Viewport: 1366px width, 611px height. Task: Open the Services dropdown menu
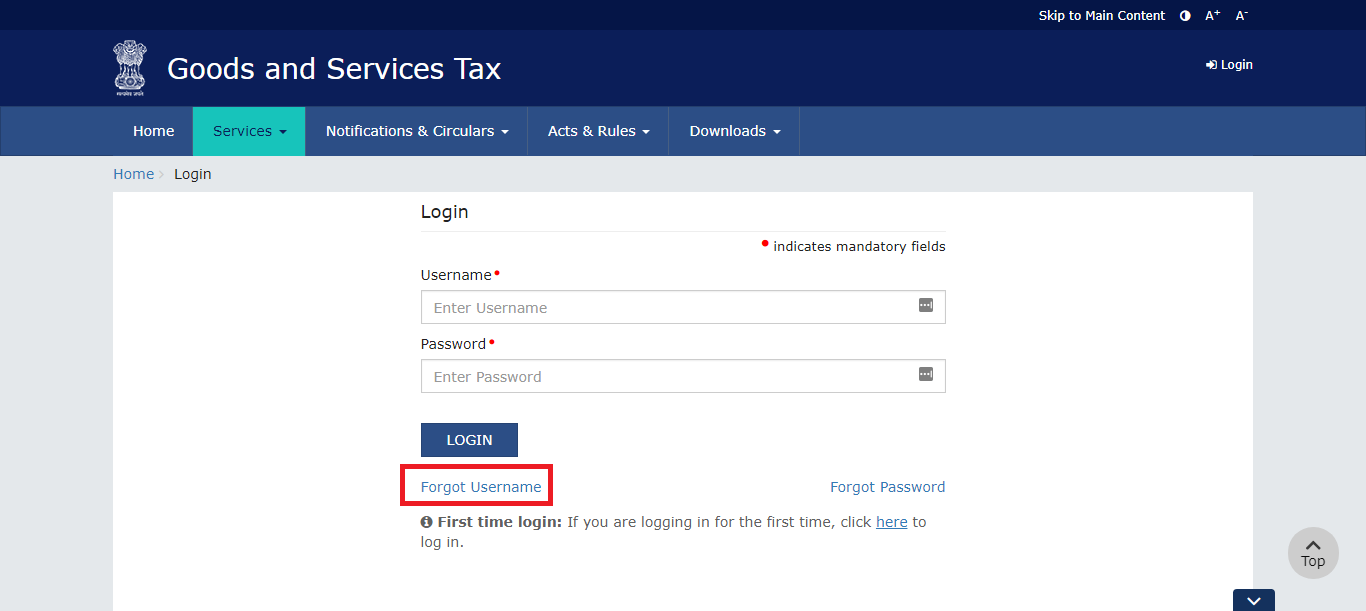click(x=249, y=131)
